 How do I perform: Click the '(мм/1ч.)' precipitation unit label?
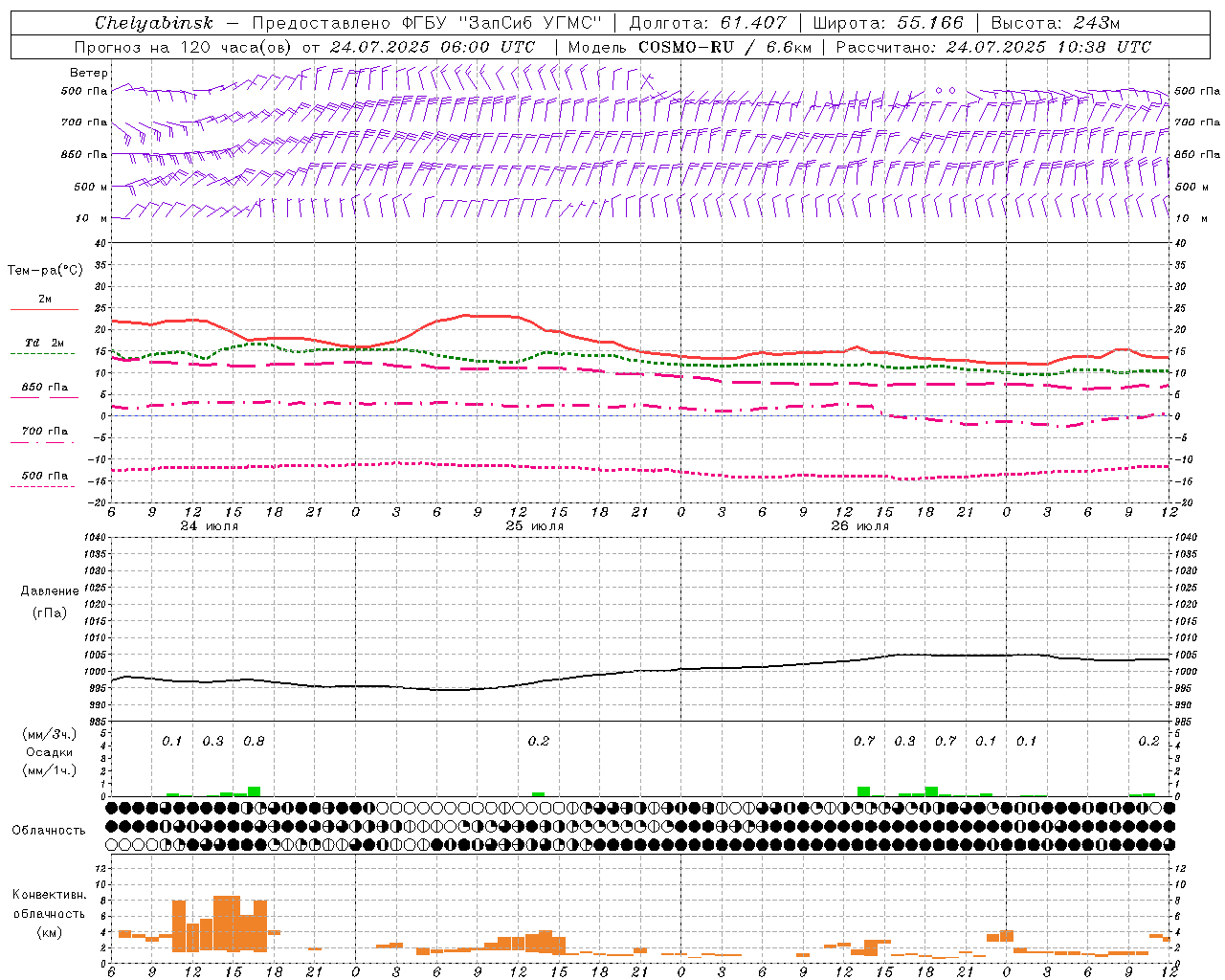pyautogui.click(x=50, y=770)
